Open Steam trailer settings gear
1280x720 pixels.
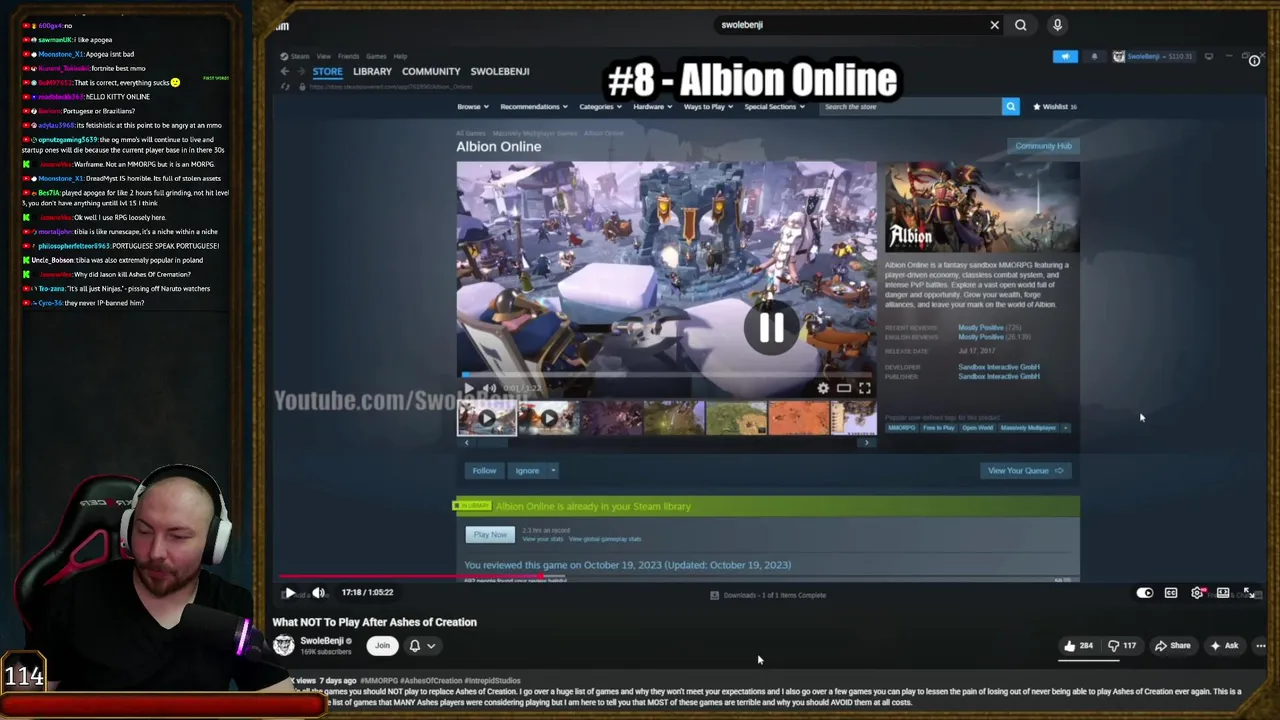click(823, 388)
